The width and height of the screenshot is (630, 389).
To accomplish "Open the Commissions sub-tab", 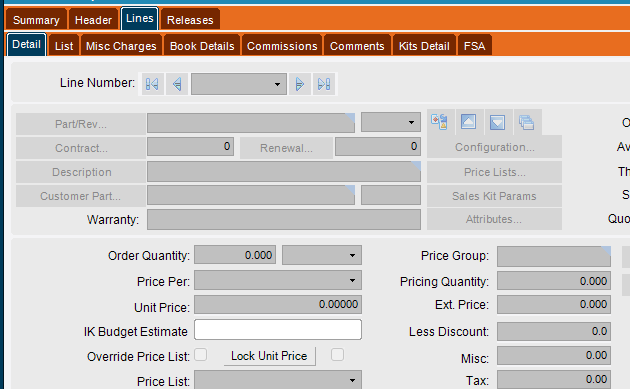I will tap(282, 46).
